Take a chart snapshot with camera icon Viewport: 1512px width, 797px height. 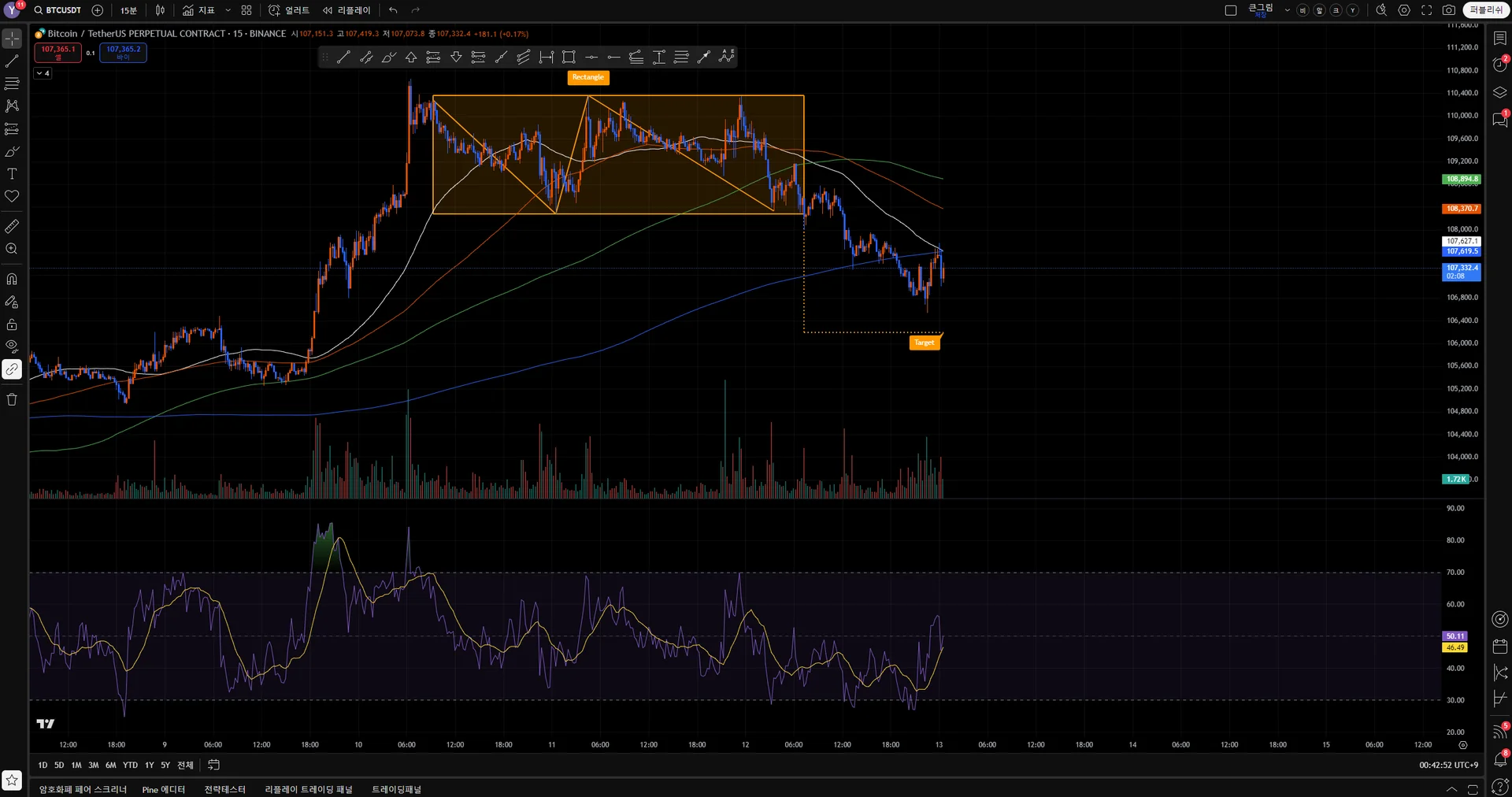[1449, 10]
